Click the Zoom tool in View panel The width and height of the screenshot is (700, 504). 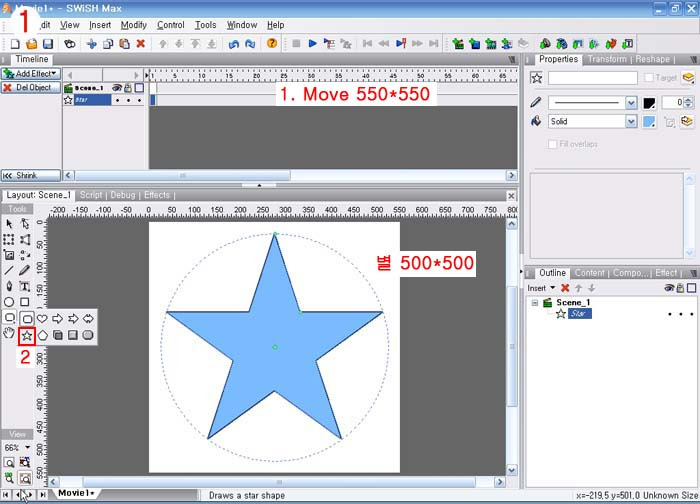[x=9, y=462]
